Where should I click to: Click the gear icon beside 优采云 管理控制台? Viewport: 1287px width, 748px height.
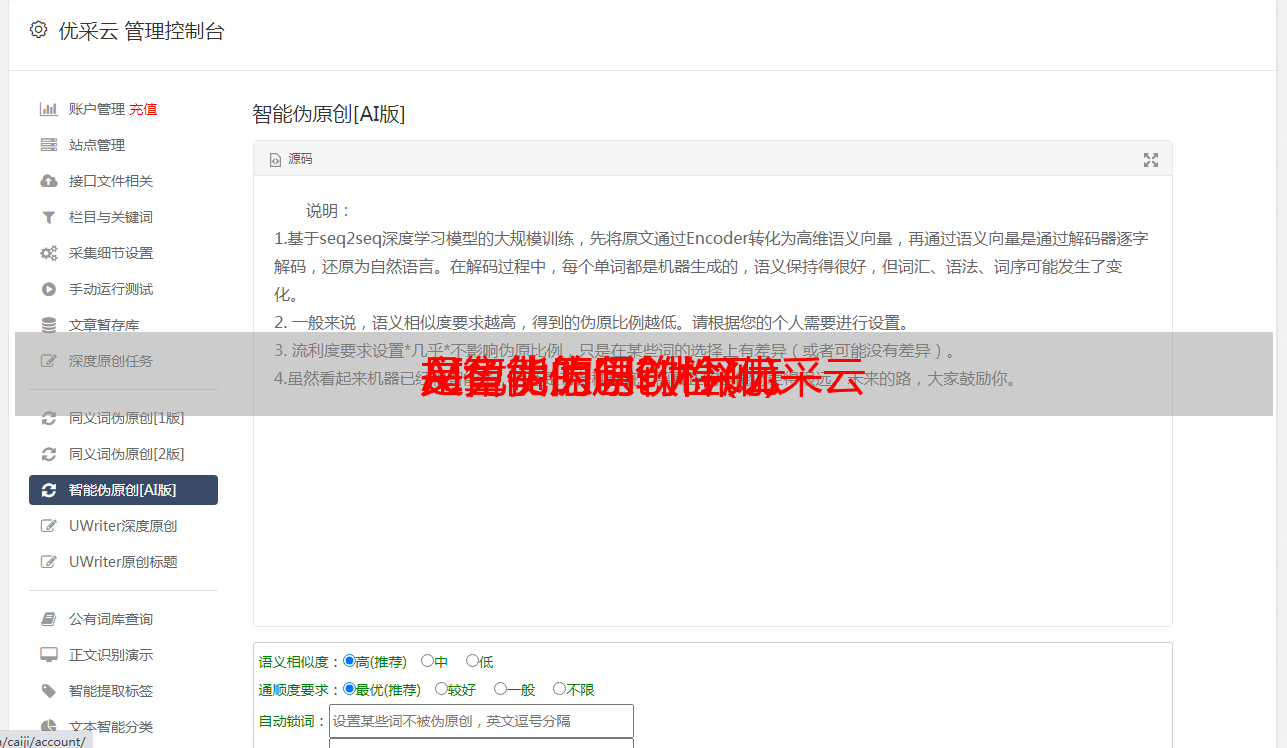(x=38, y=30)
